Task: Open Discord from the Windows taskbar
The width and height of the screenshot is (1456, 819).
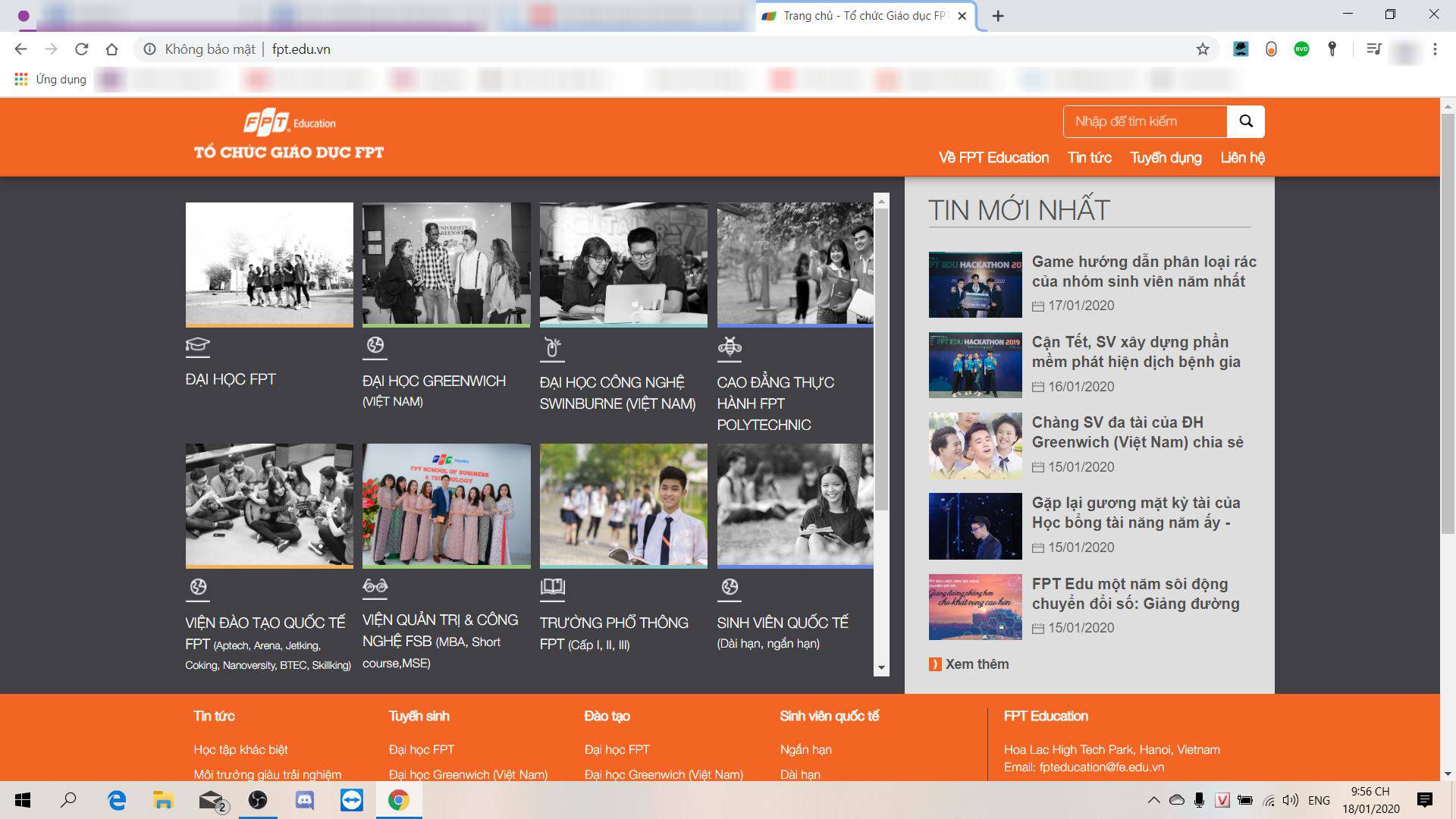Action: pos(305,800)
